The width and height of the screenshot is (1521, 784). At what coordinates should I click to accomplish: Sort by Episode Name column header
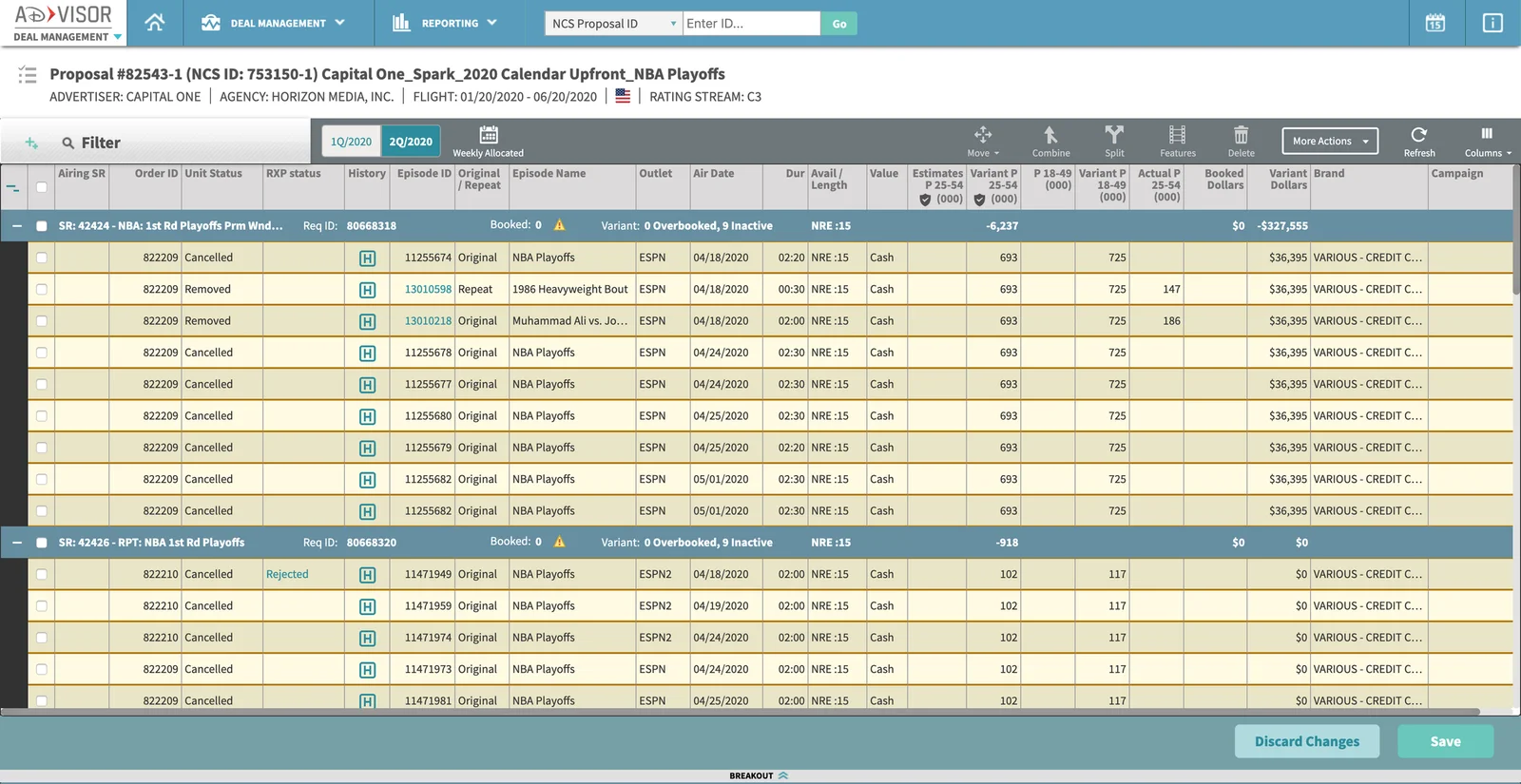[549, 174]
